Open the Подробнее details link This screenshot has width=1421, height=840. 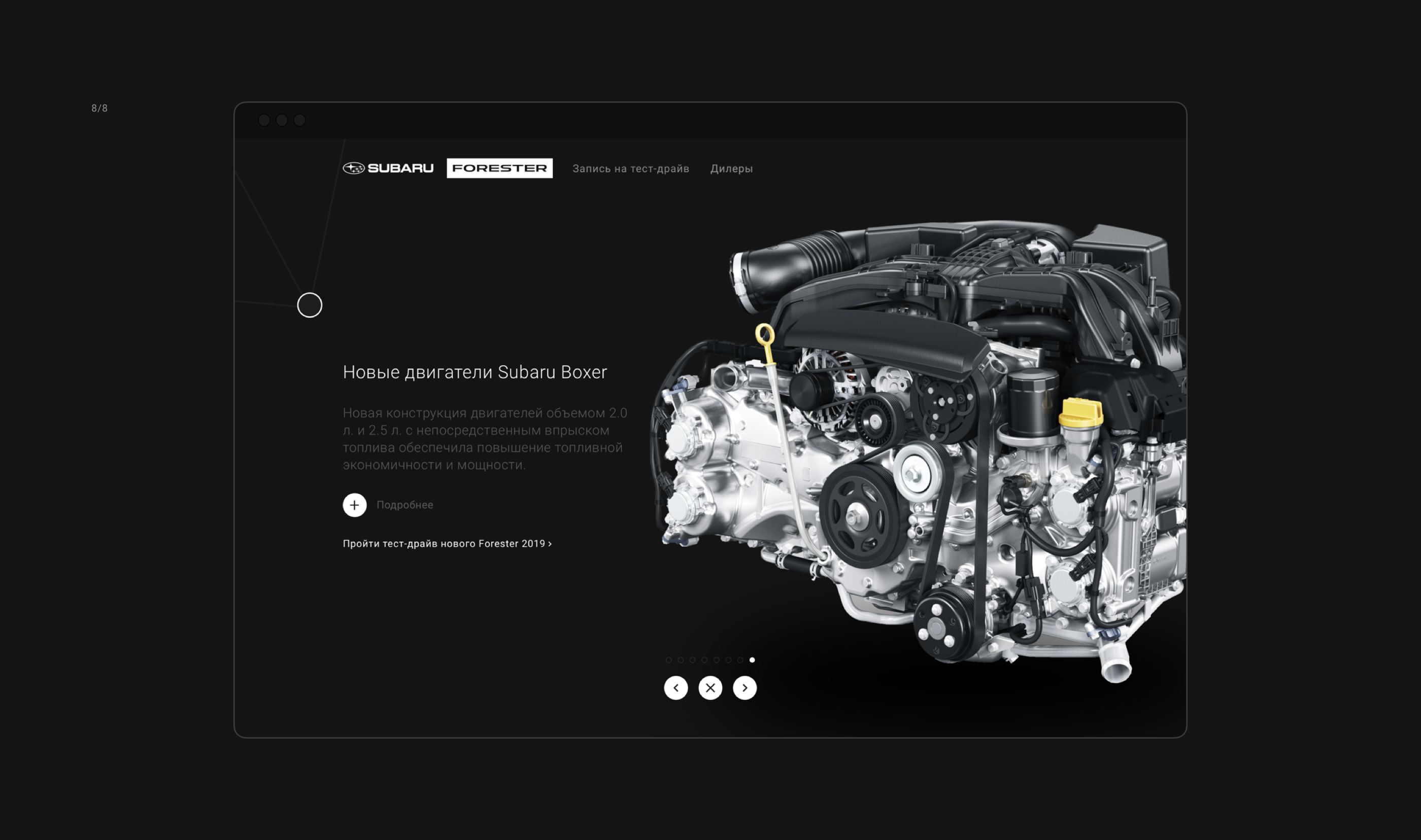coord(405,505)
